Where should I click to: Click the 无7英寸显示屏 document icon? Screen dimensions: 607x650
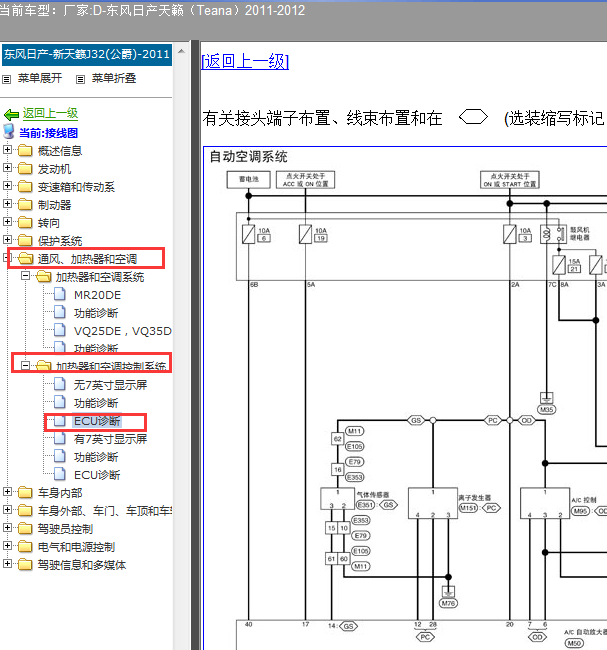(x=60, y=384)
